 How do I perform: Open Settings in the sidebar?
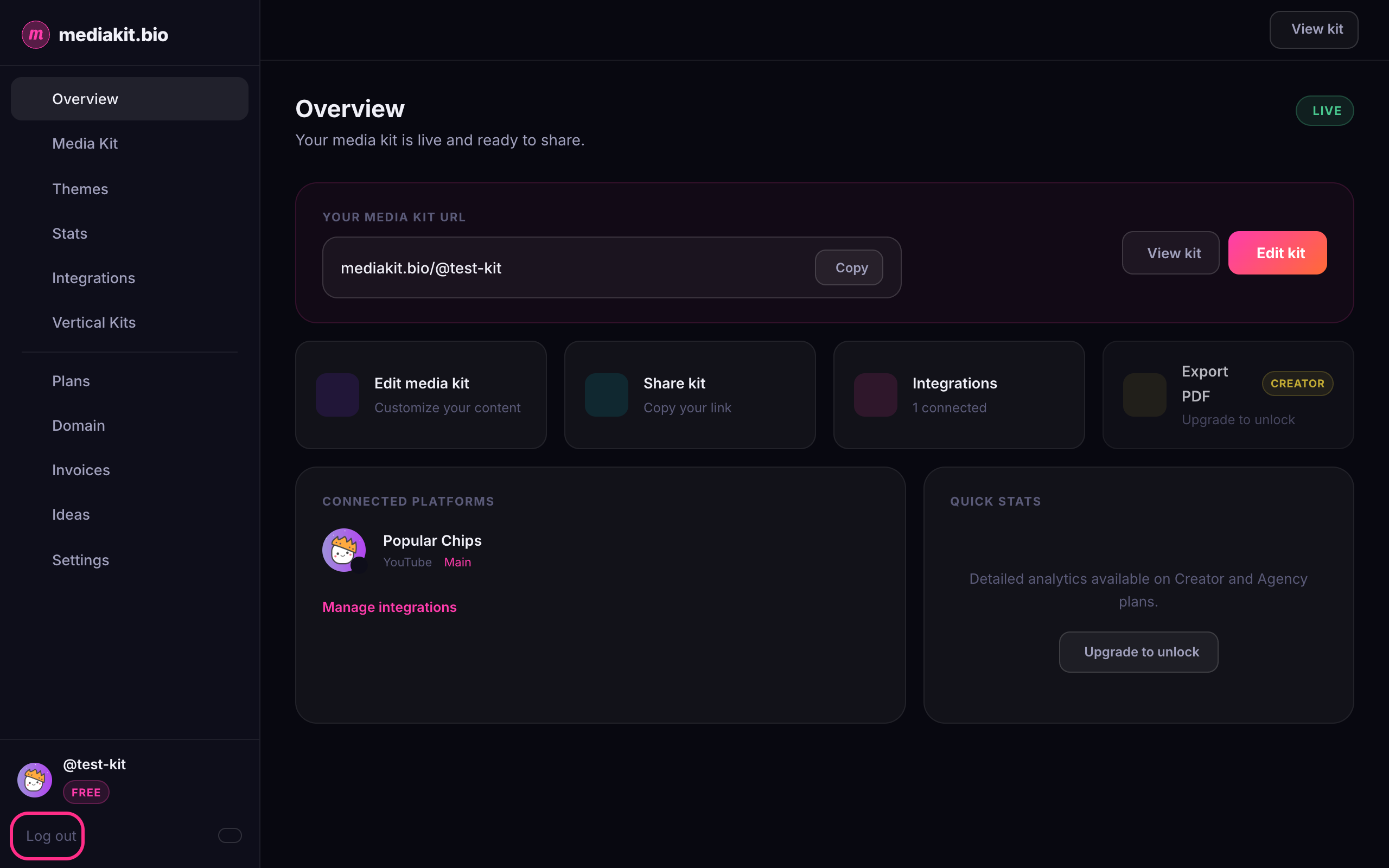130,560
